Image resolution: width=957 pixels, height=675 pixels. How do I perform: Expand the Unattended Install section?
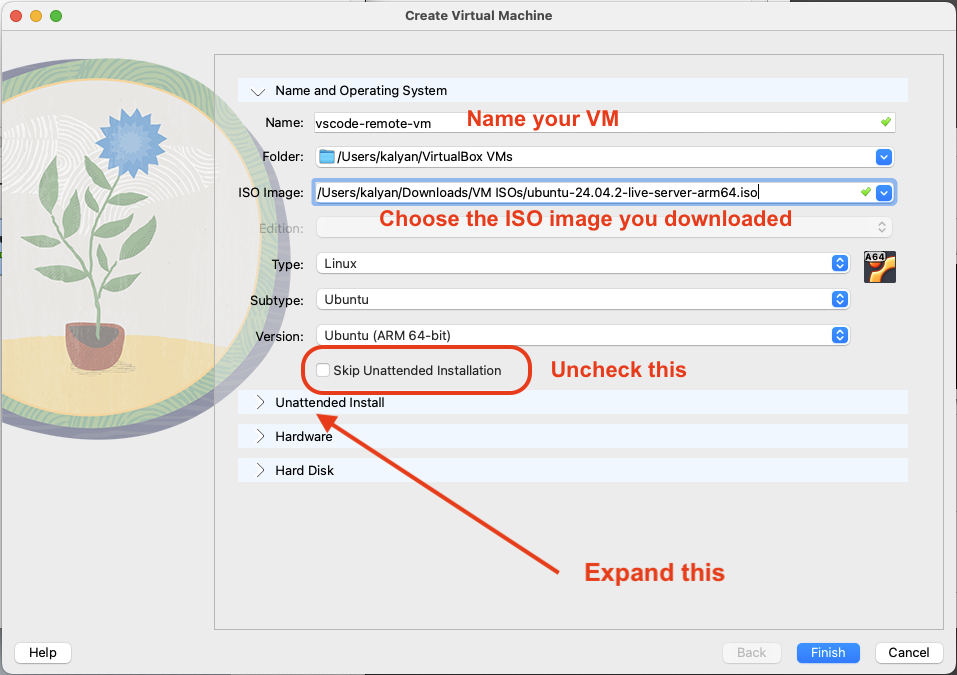[260, 403]
